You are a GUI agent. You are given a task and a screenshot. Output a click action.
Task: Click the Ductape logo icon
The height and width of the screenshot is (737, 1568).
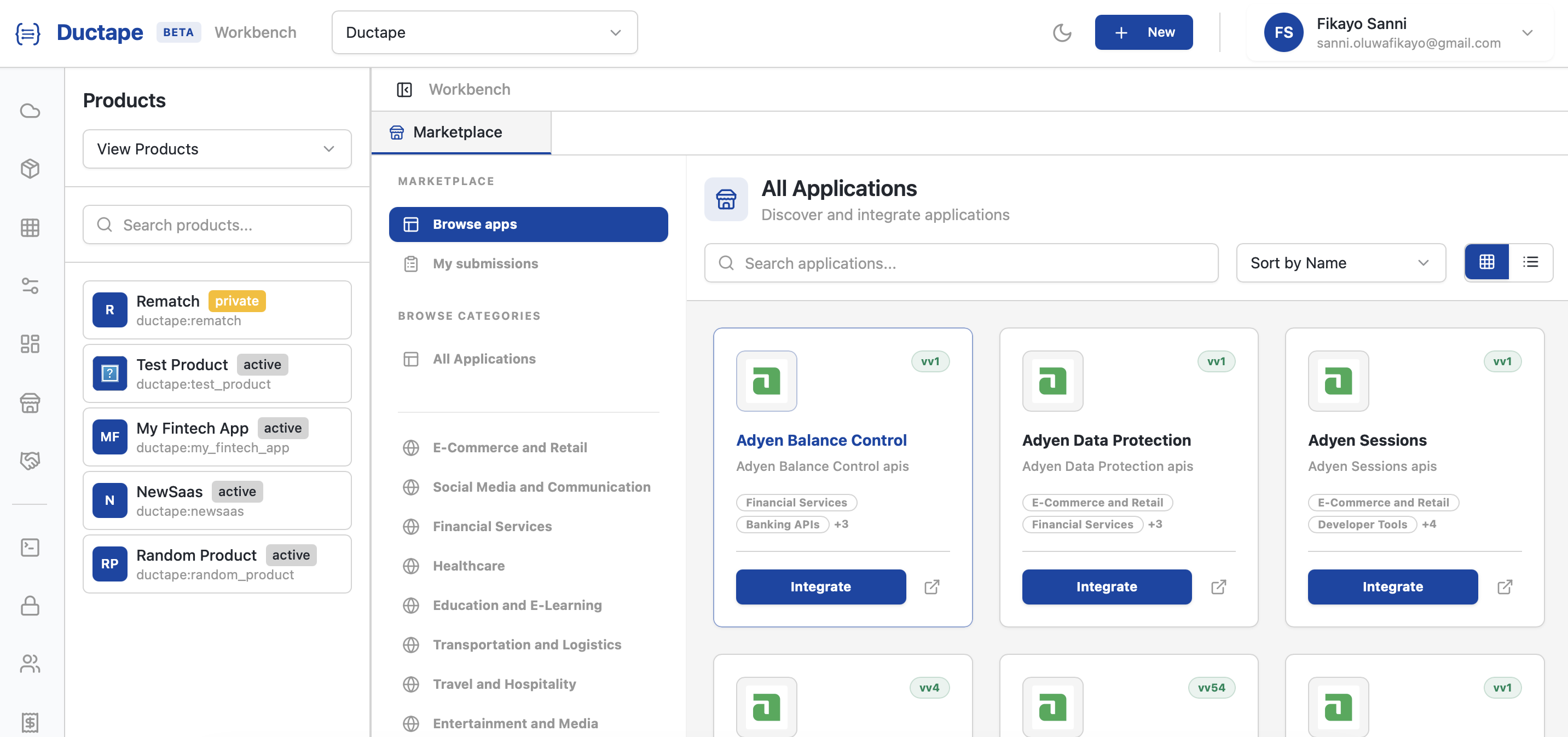[x=28, y=33]
